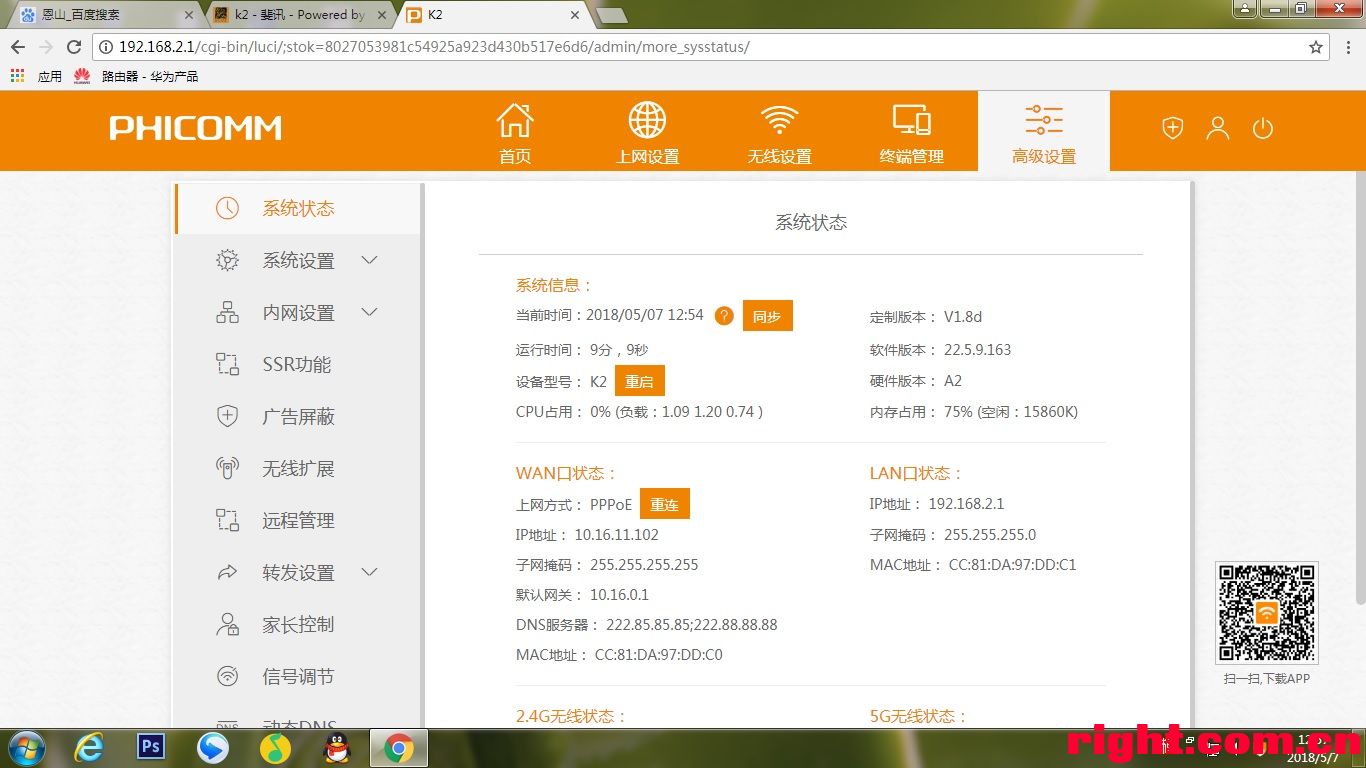Click Chrome icon in taskbar
Screen dimensions: 1366x768
[x=399, y=748]
